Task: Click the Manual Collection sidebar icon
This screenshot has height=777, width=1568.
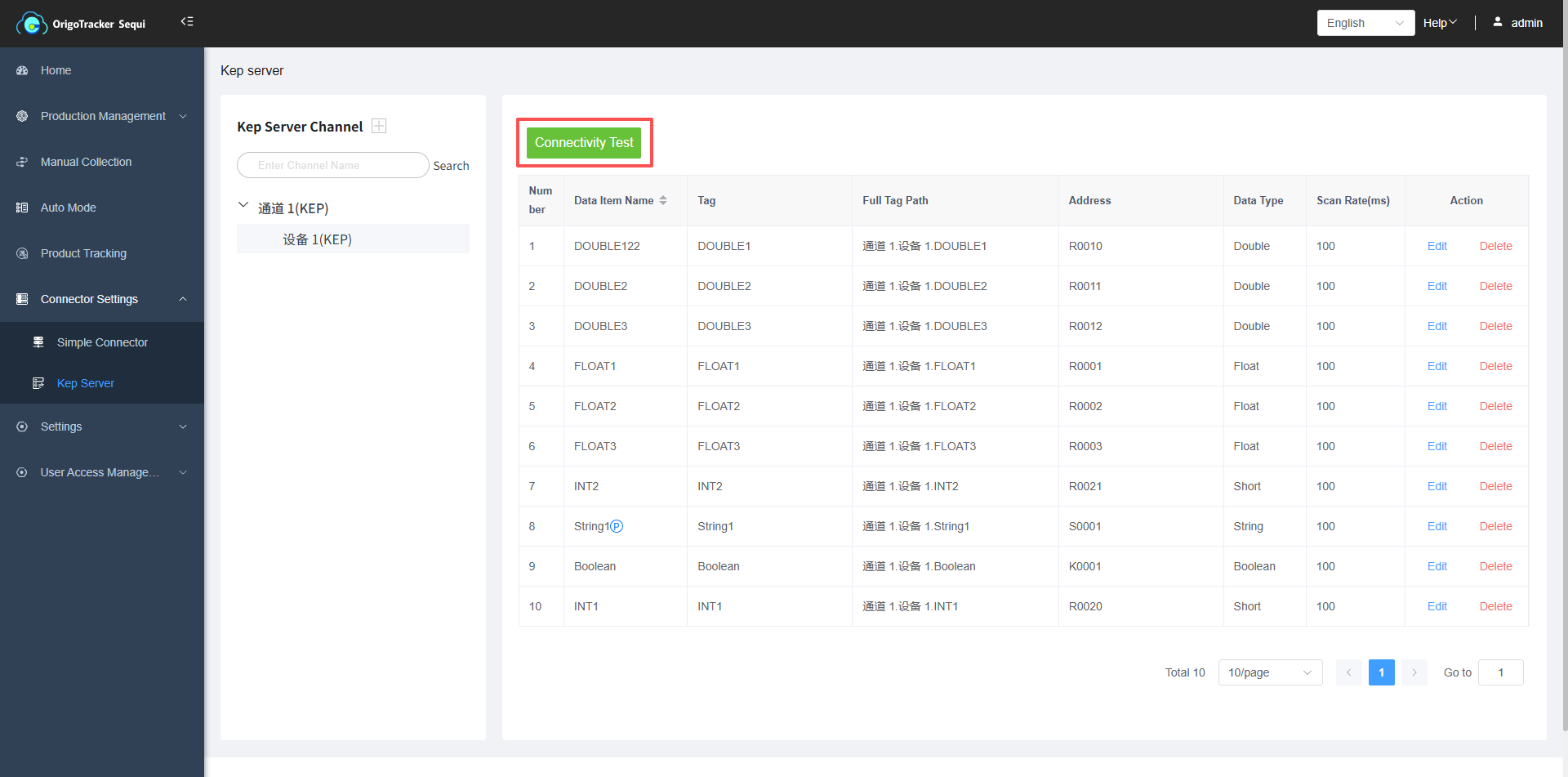Action: click(x=22, y=162)
